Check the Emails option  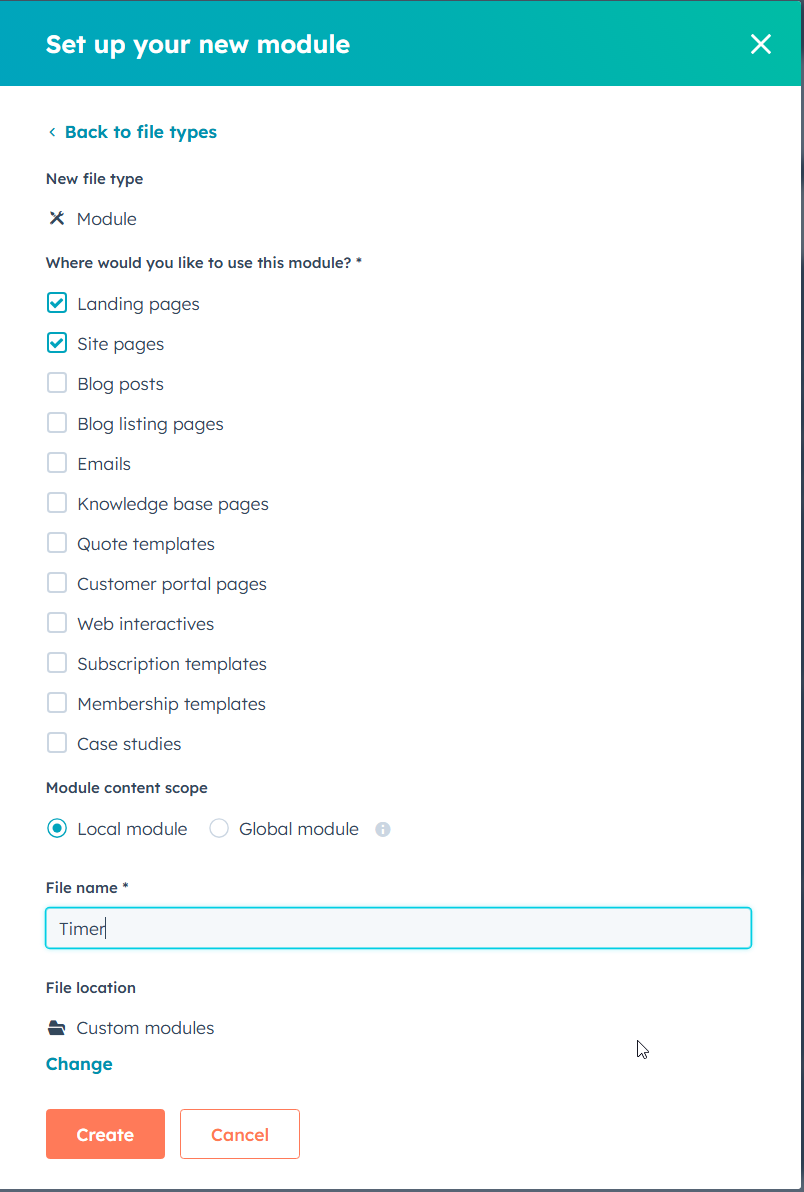coord(57,463)
